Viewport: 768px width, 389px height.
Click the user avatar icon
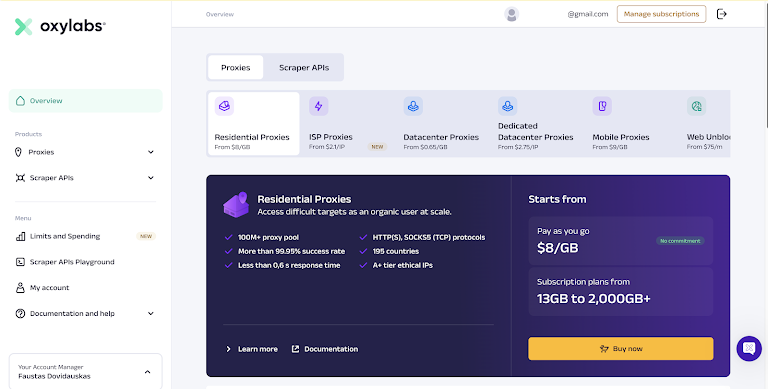(511, 14)
